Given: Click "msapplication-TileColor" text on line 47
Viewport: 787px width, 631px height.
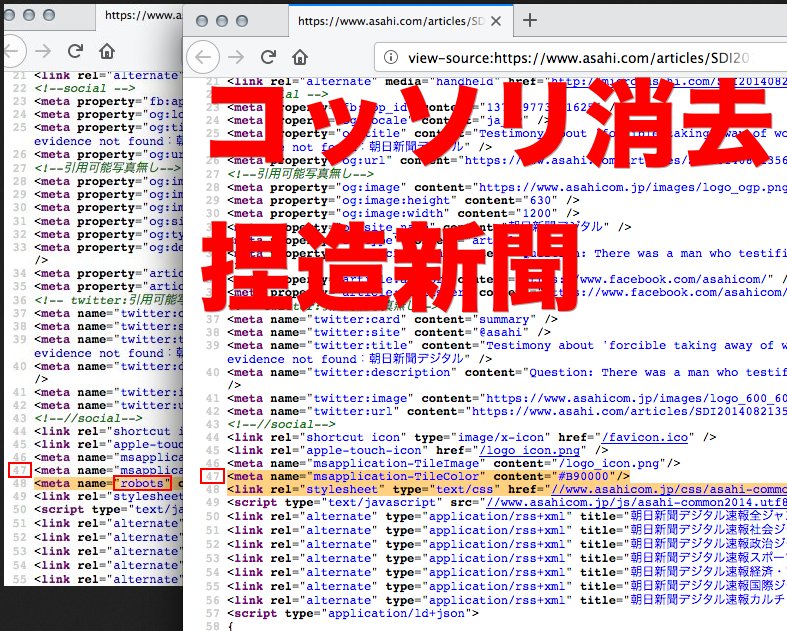Looking at the screenshot, I should (397, 476).
